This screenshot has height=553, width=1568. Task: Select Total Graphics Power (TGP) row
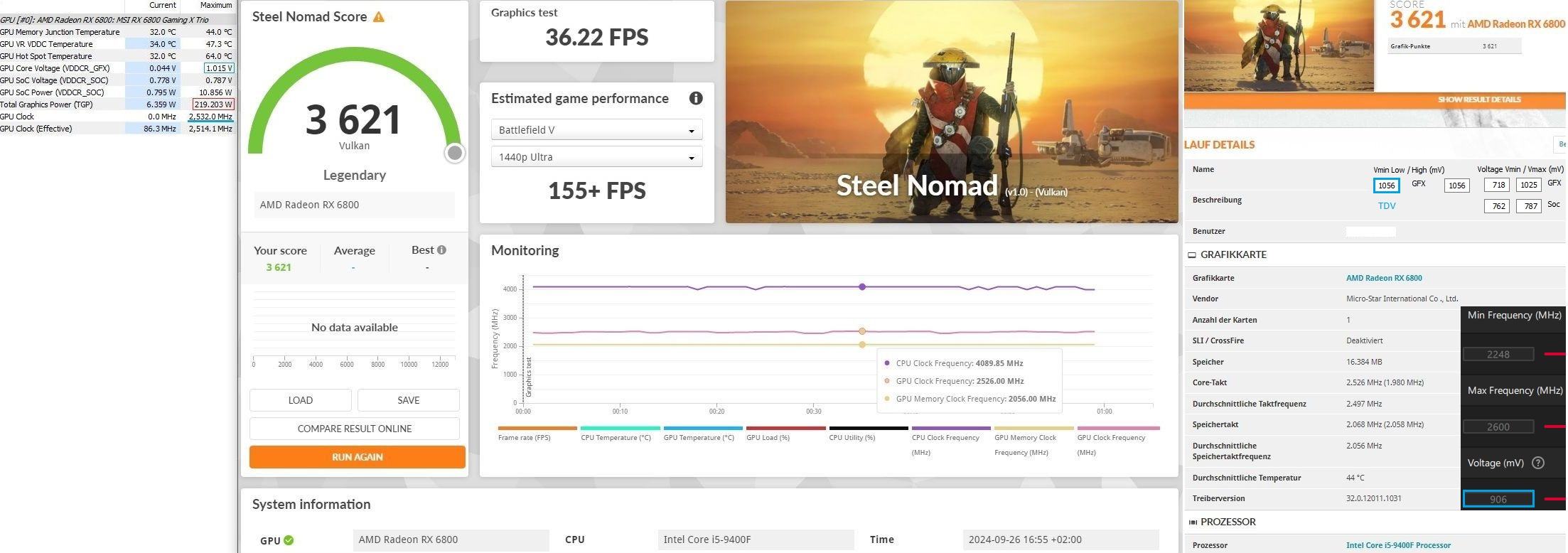(x=117, y=104)
